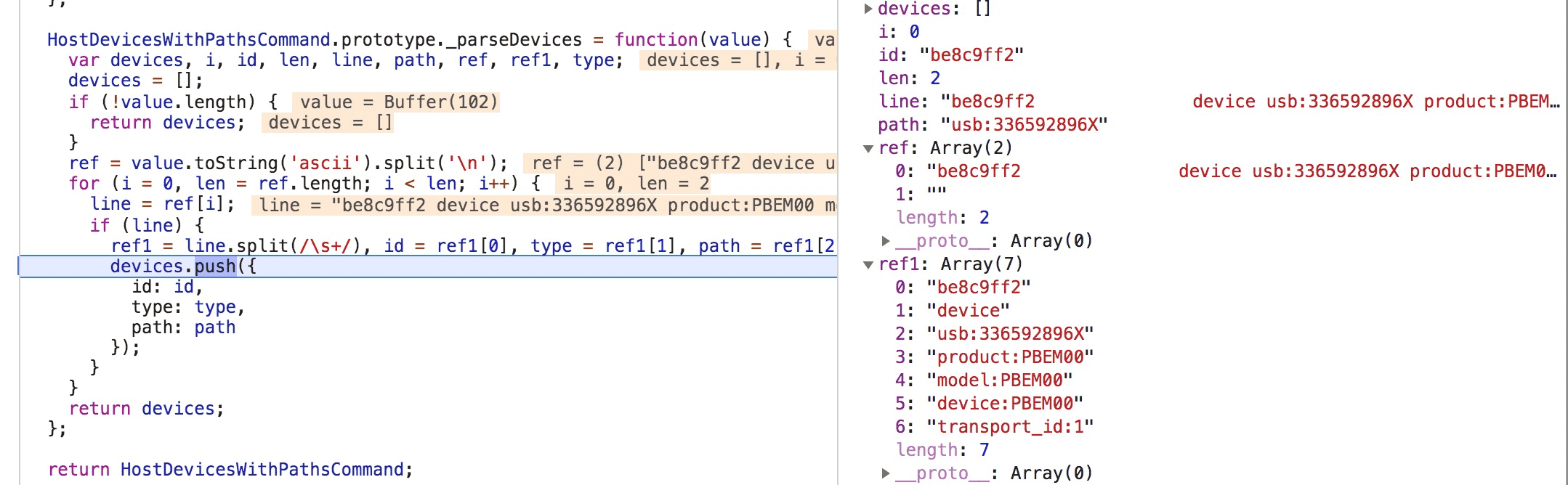Select the path "usb:336592896X" scope variable
Screen dimensions: 1568x485
(993, 125)
